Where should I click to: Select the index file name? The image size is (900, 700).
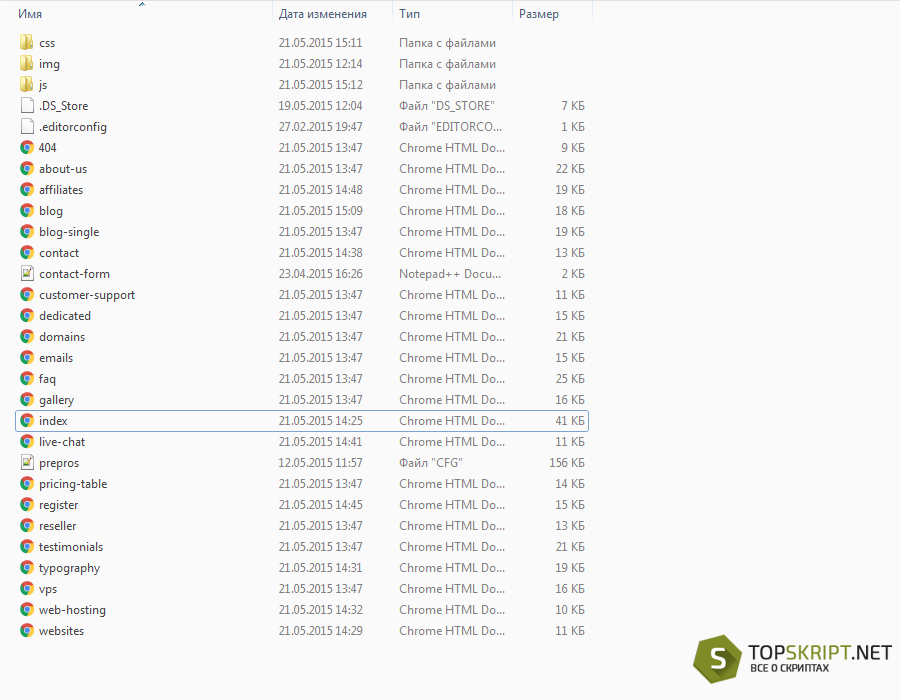click(53, 421)
